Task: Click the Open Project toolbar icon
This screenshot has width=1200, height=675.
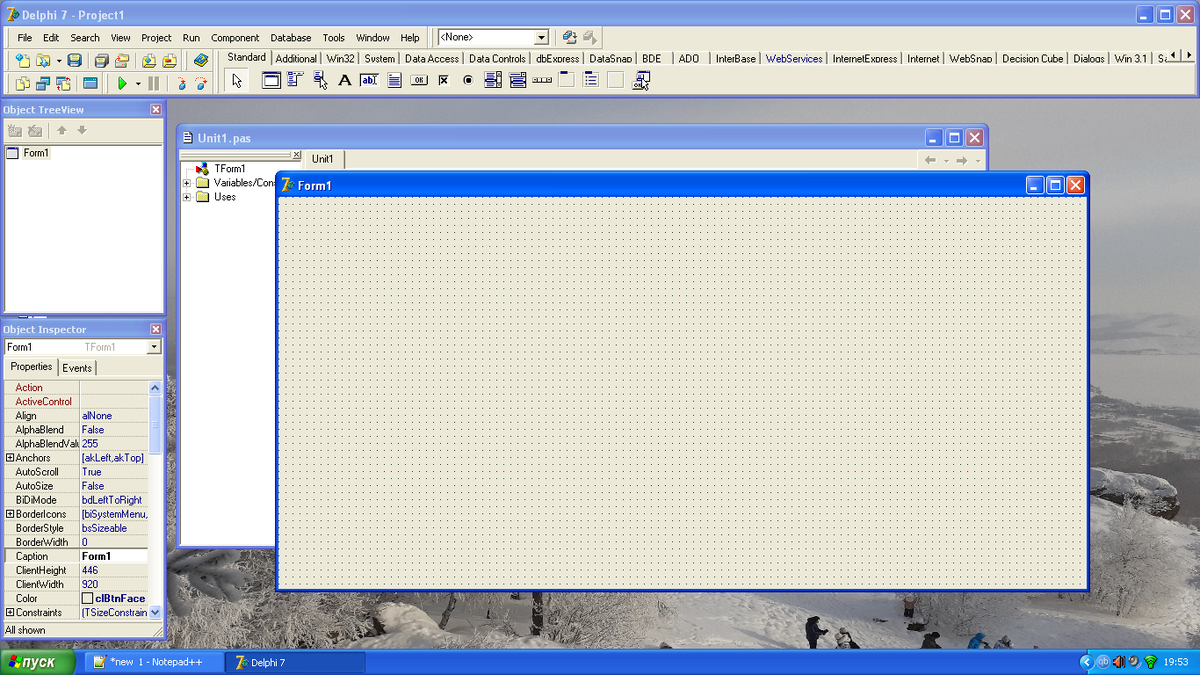Action: tap(121, 60)
